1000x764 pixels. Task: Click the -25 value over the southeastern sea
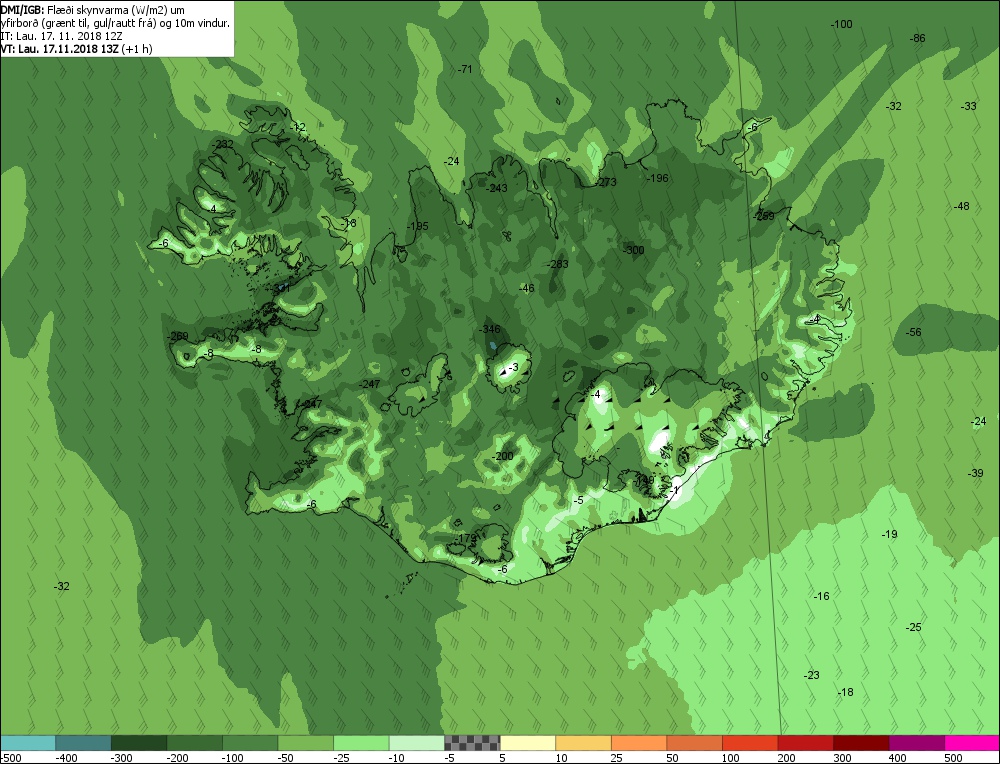tap(913, 628)
